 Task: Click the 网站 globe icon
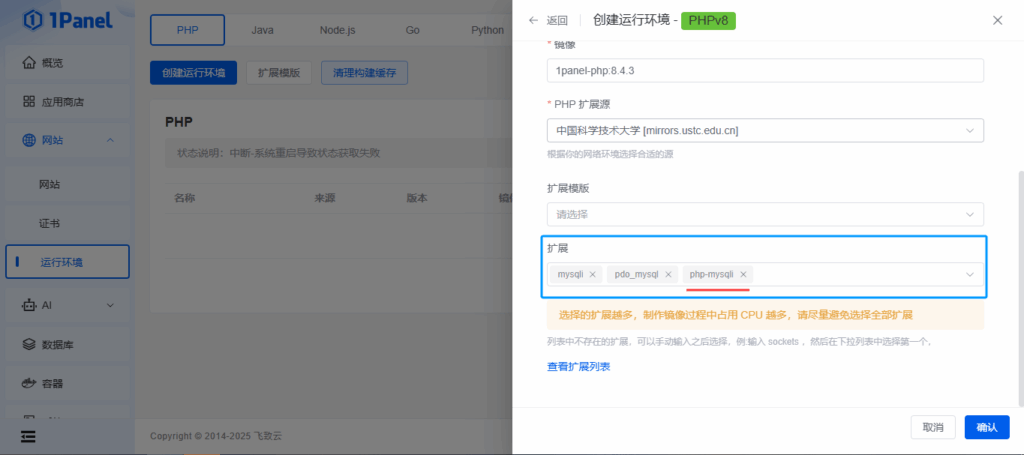29,140
